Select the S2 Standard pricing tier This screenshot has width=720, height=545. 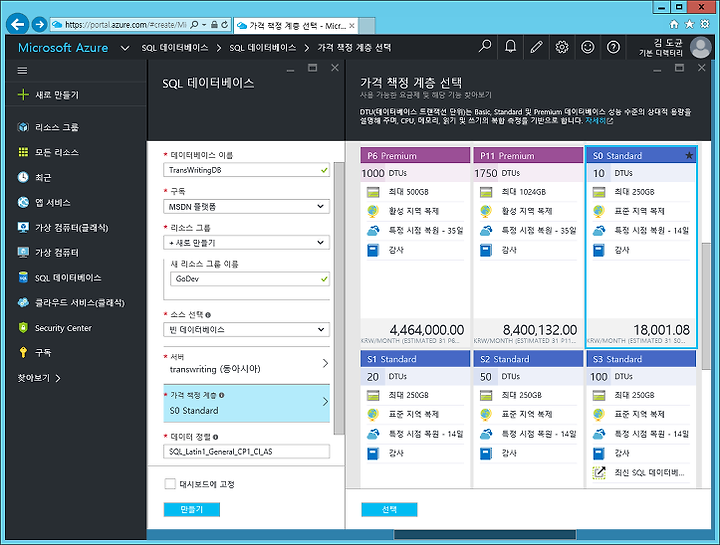click(528, 418)
